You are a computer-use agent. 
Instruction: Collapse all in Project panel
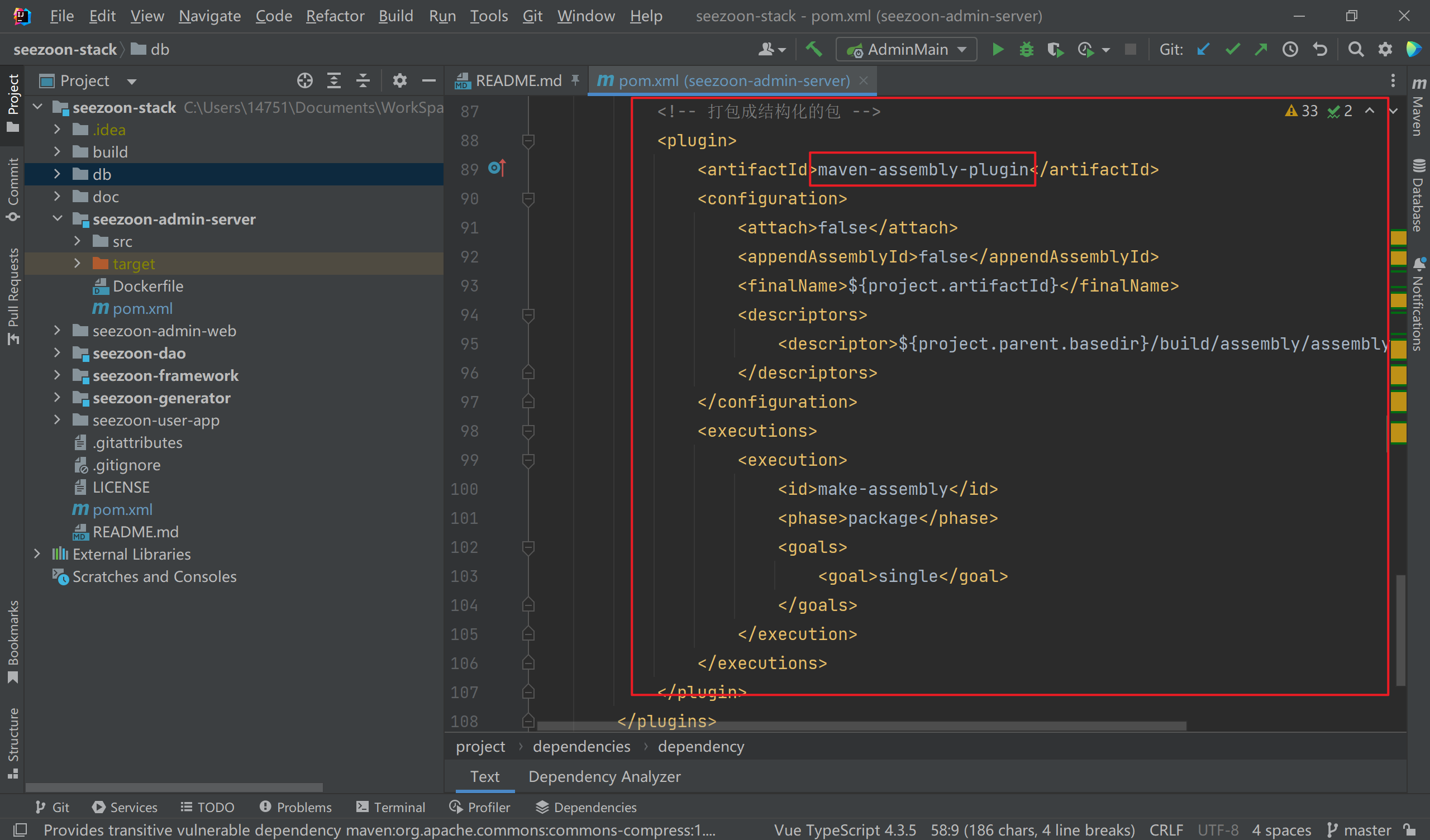363,80
